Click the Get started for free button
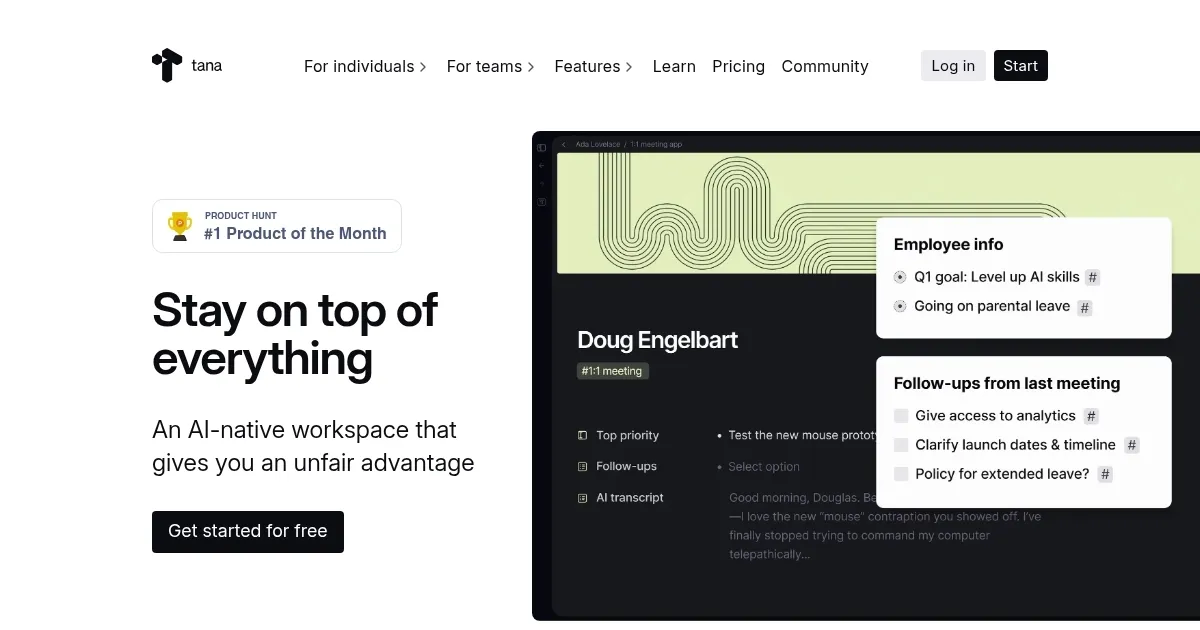The image size is (1200, 630). pos(247,531)
